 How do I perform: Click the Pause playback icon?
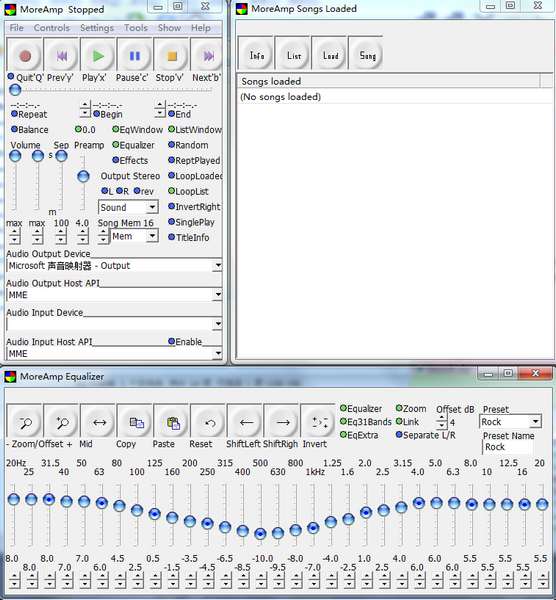pyautogui.click(x=135, y=56)
